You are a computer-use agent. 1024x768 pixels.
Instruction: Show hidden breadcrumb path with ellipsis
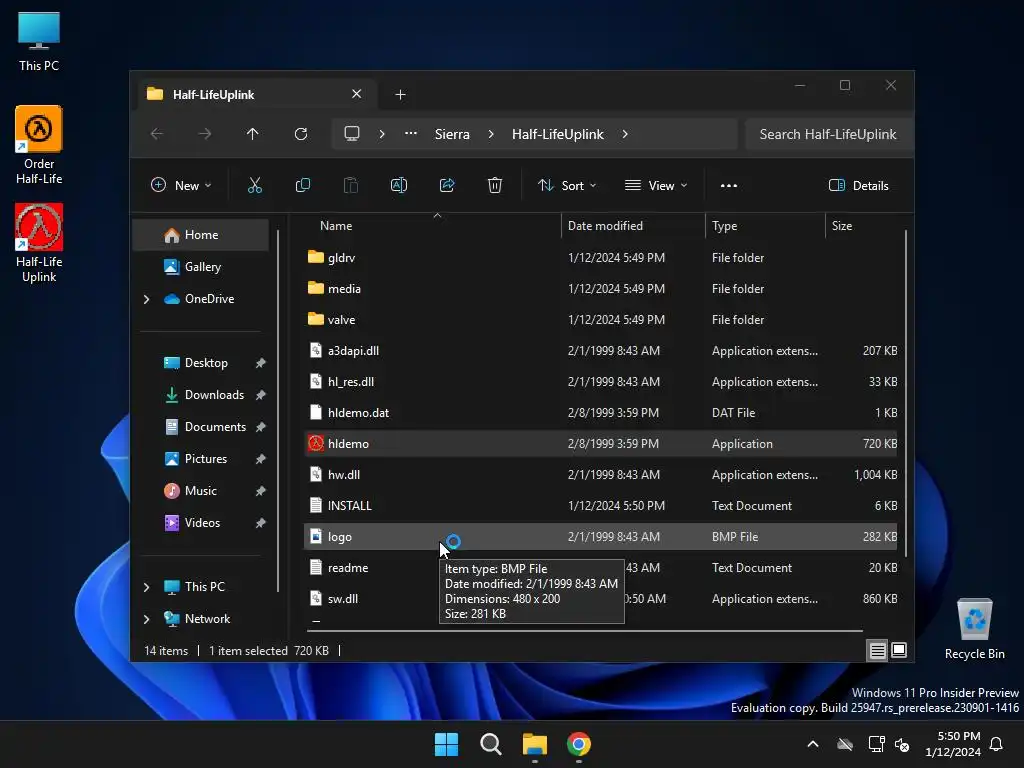[x=410, y=134]
